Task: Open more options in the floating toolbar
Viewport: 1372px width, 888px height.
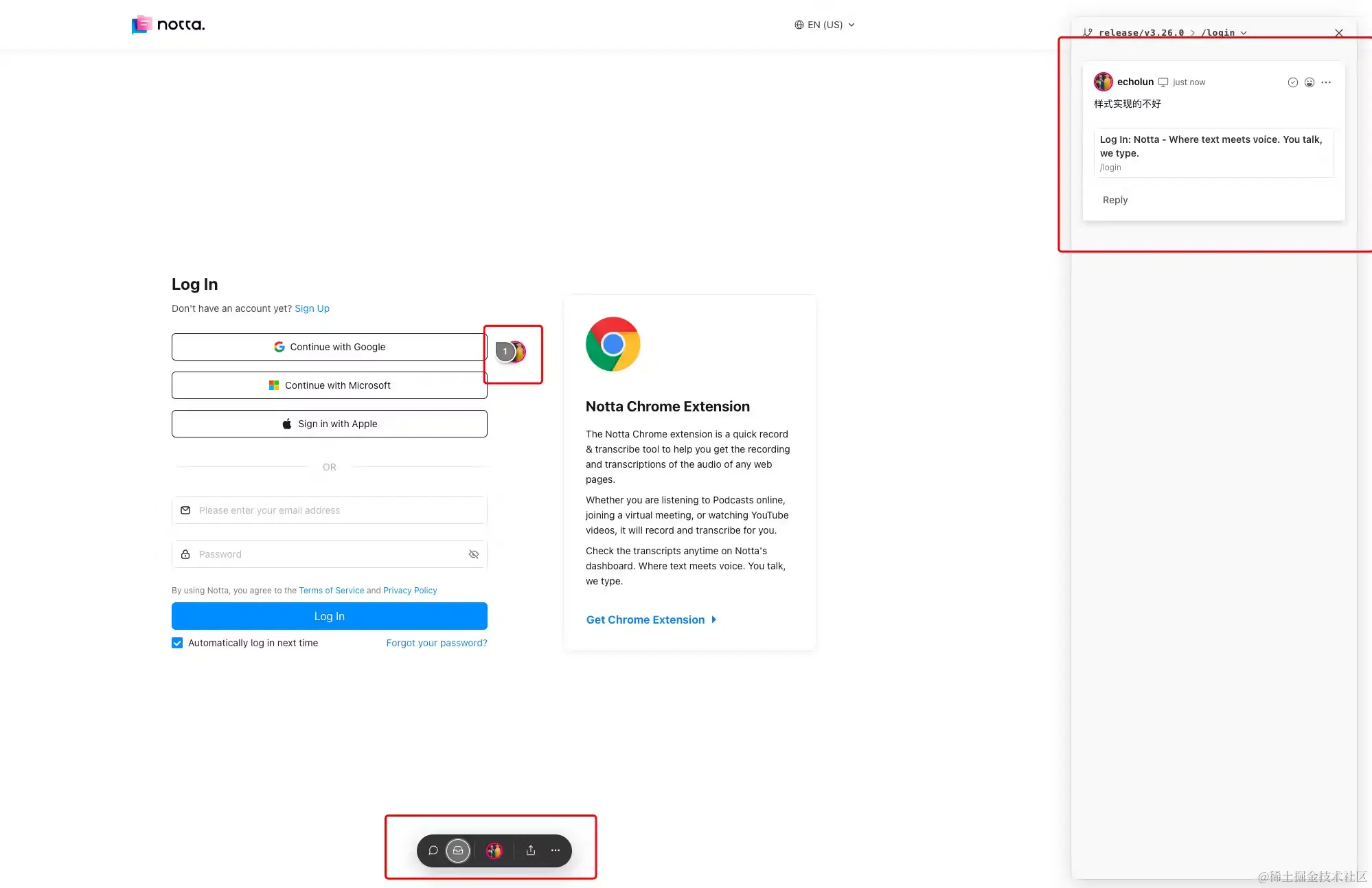Action: [556, 850]
